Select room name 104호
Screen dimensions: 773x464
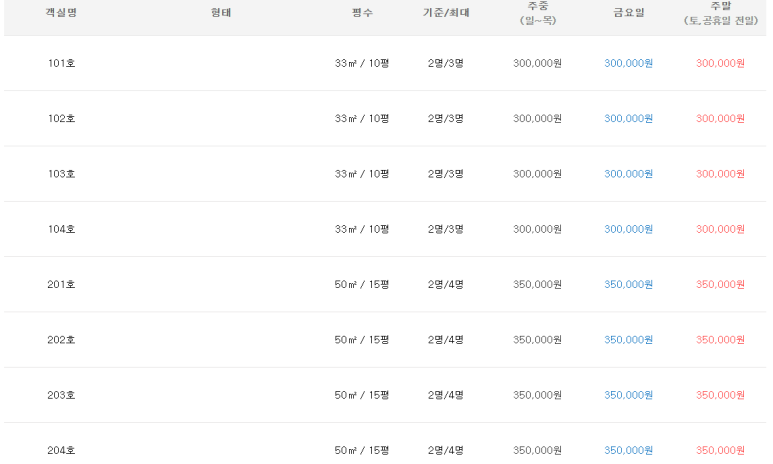[x=61, y=229]
